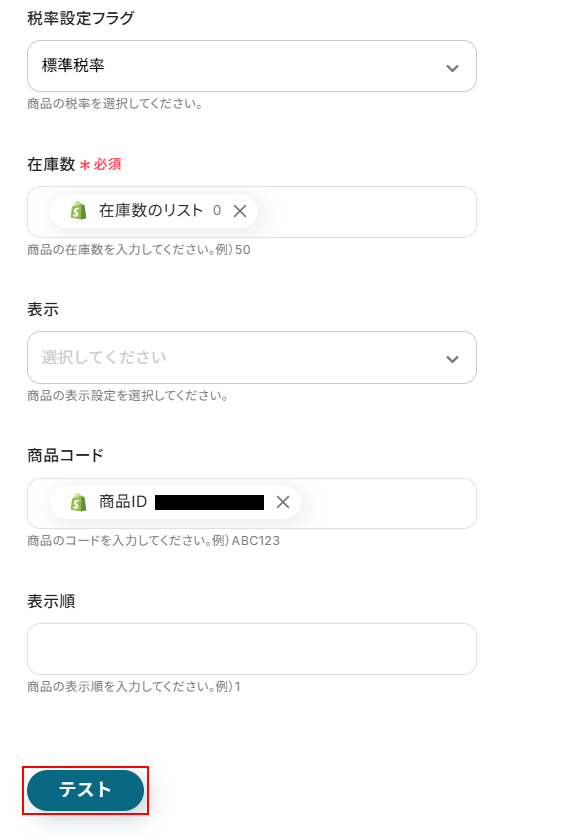Focus the empty 表示順 input field
This screenshot has height=840, width=576.
tap(252, 649)
